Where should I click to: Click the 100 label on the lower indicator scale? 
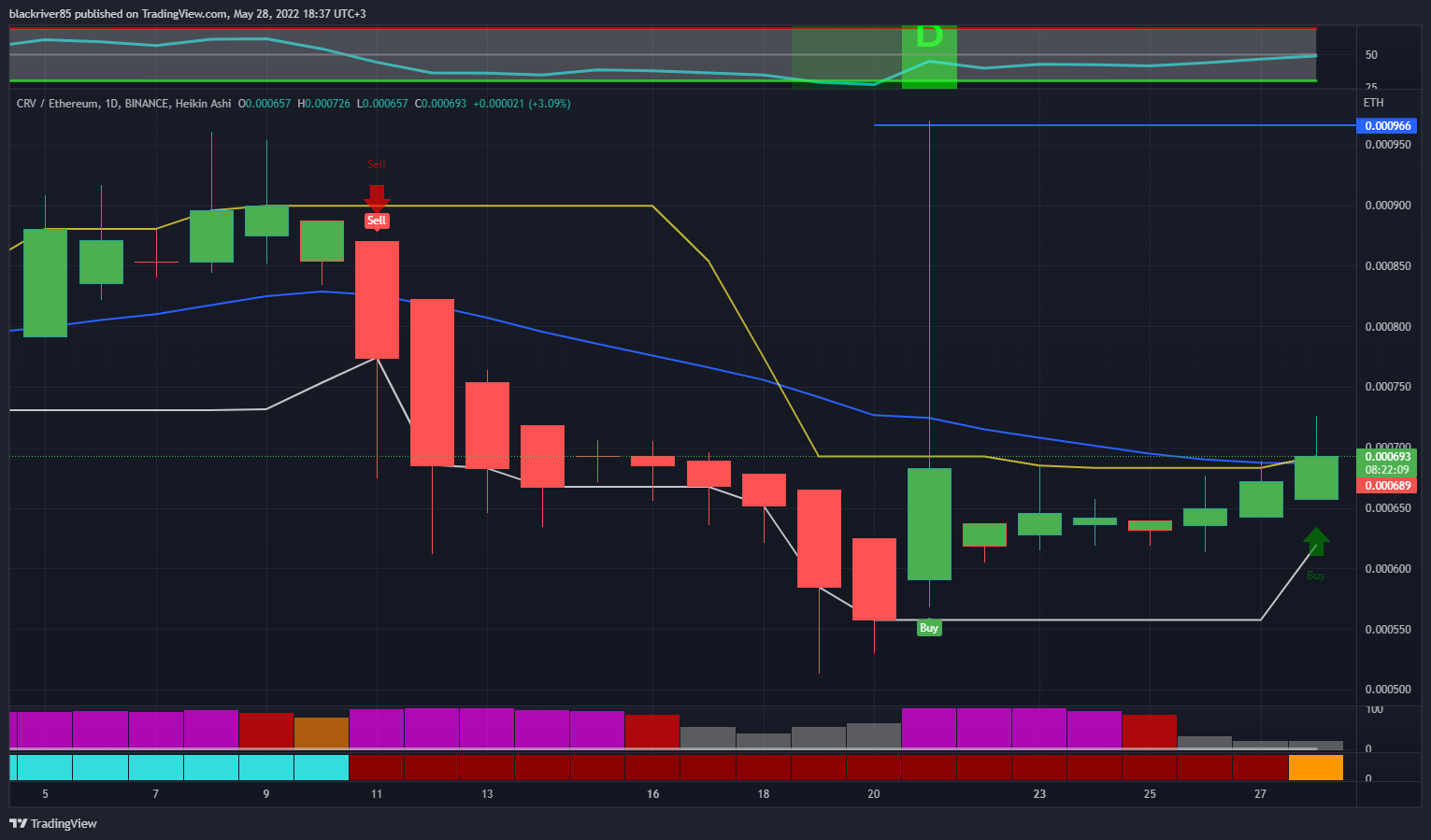click(x=1374, y=710)
